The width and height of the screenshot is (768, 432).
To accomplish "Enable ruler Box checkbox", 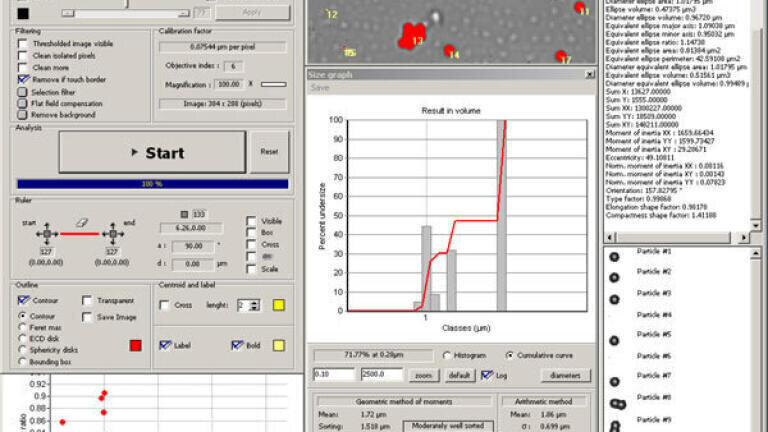I will pos(251,233).
